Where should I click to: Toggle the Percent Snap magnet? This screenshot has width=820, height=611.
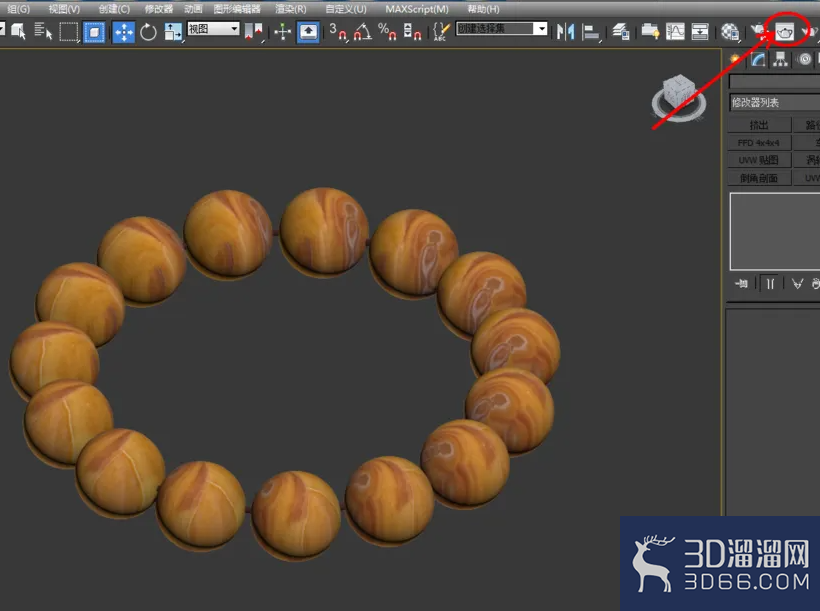pos(388,31)
